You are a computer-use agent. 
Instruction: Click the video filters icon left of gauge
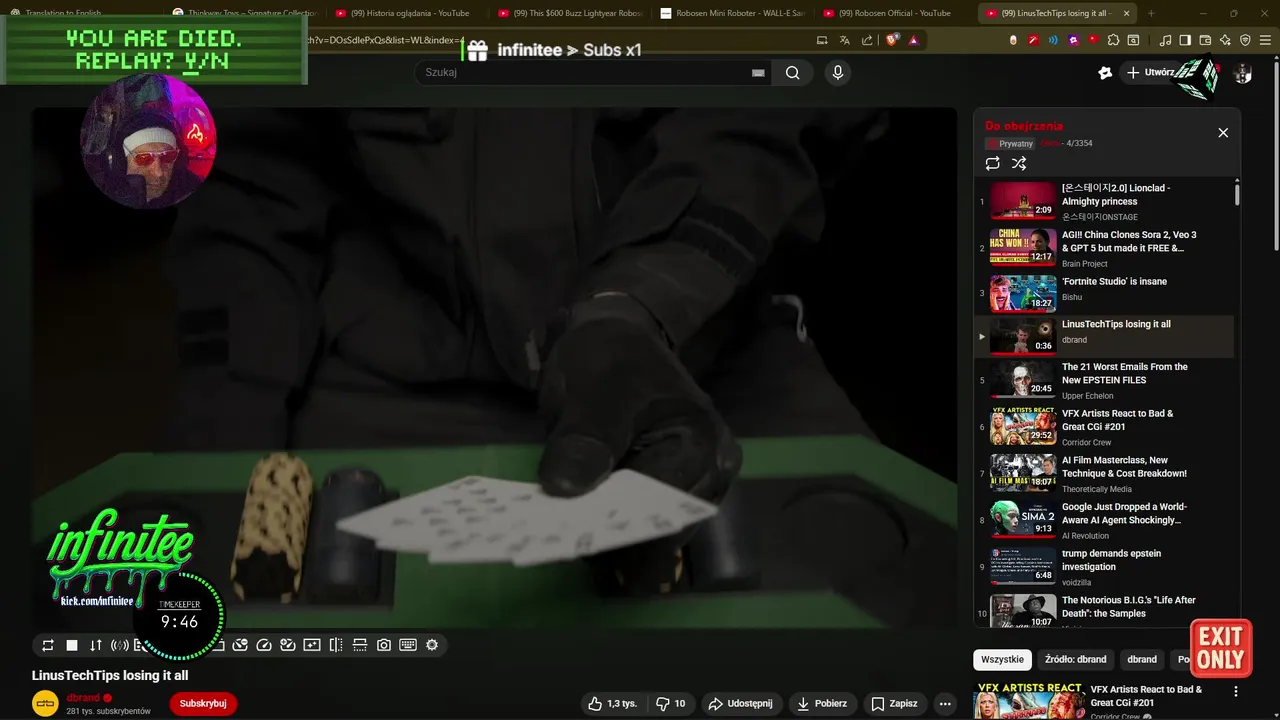point(240,645)
